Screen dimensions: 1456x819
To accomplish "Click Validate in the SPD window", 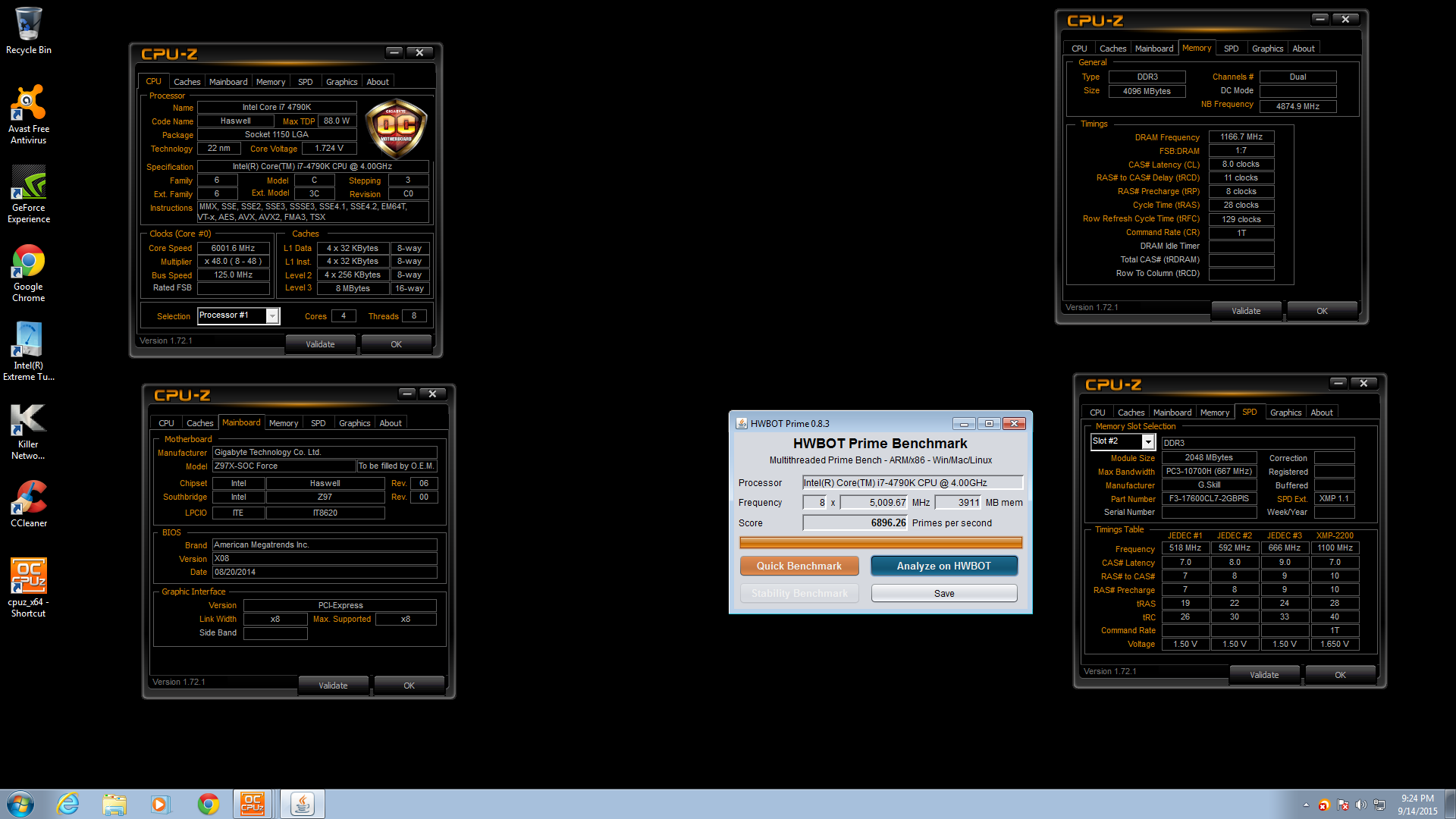I will point(1264,675).
